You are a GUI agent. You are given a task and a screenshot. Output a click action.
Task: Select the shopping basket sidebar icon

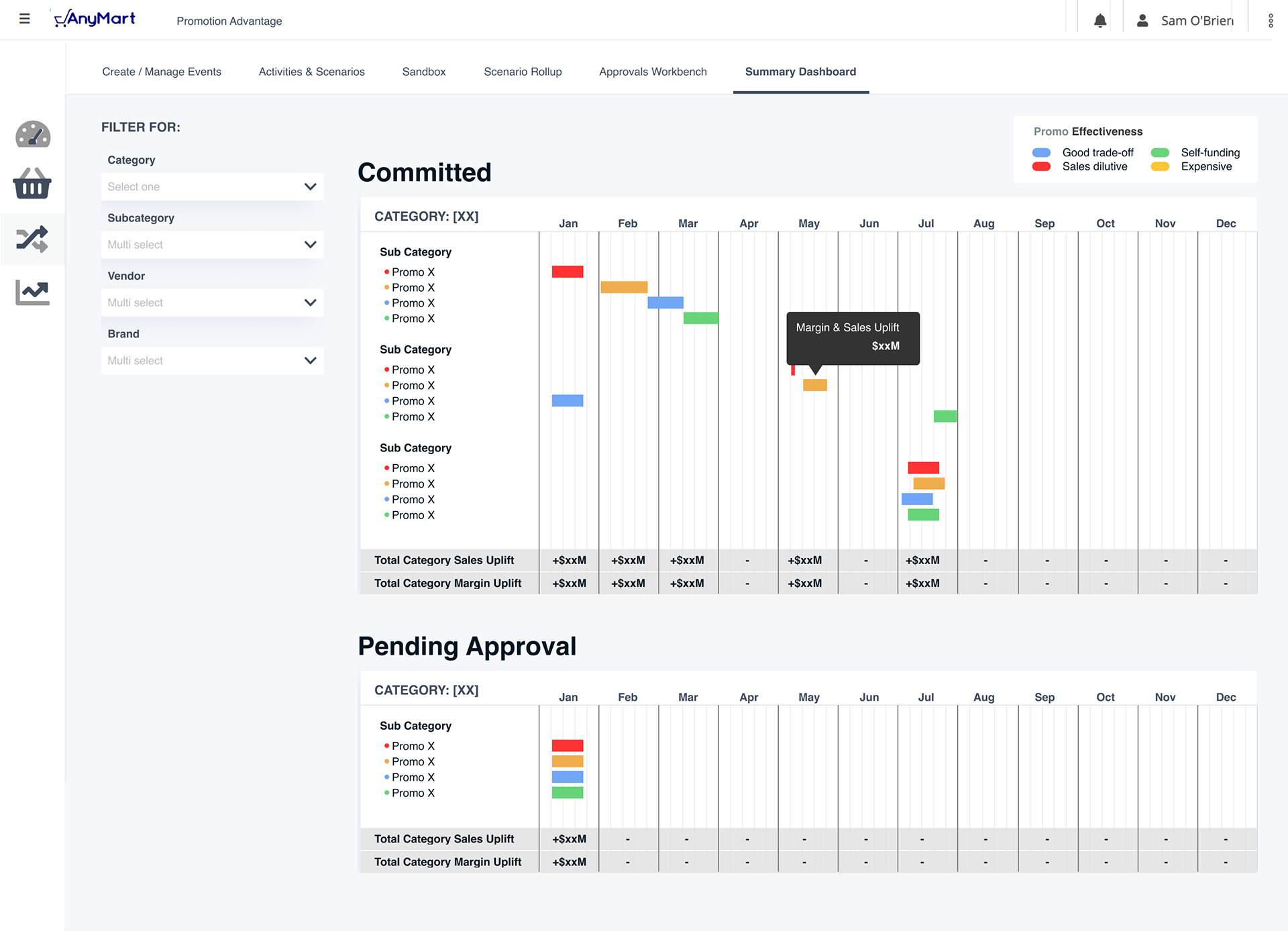(x=32, y=184)
